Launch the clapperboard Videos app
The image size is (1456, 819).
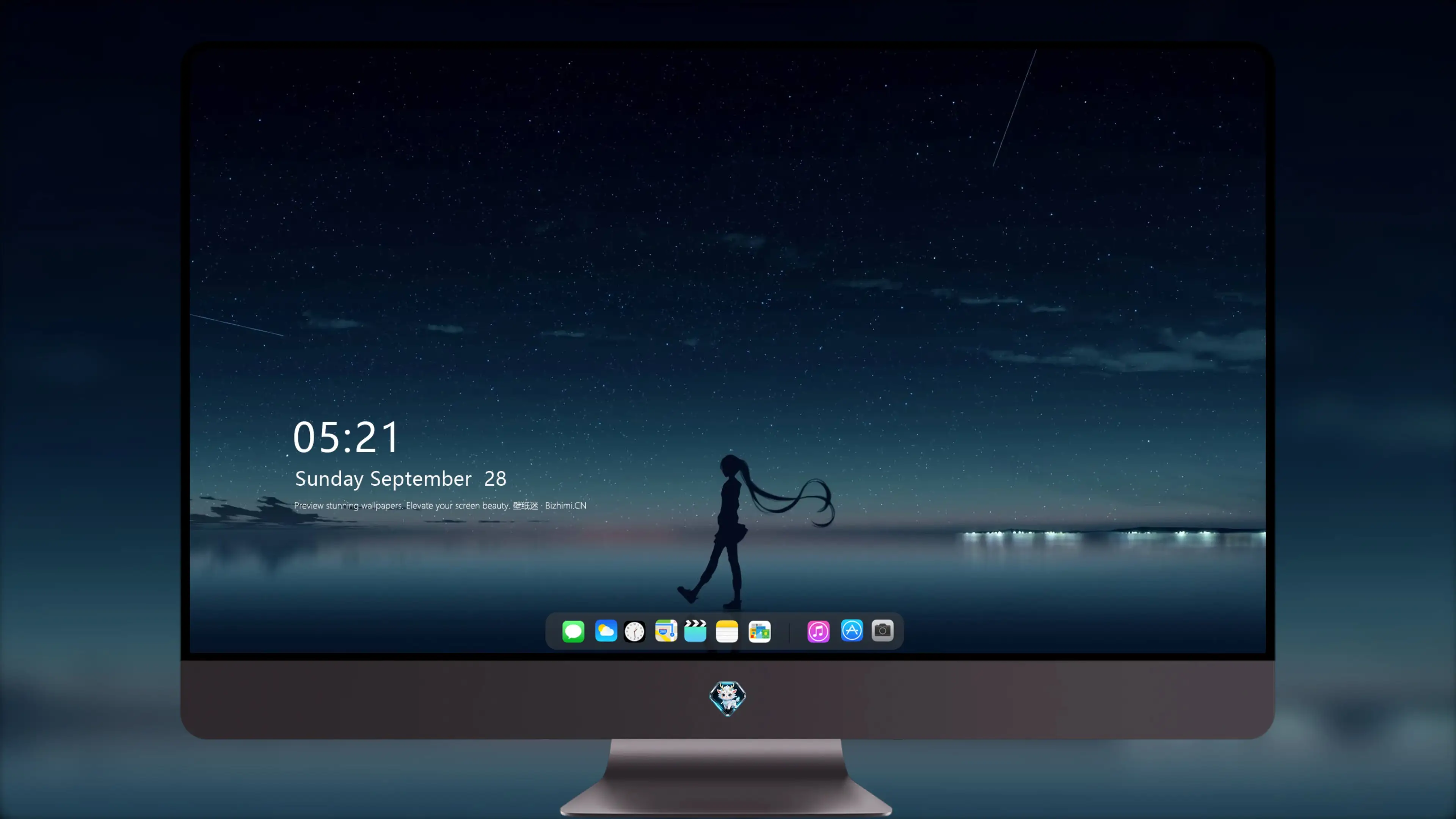click(x=695, y=631)
